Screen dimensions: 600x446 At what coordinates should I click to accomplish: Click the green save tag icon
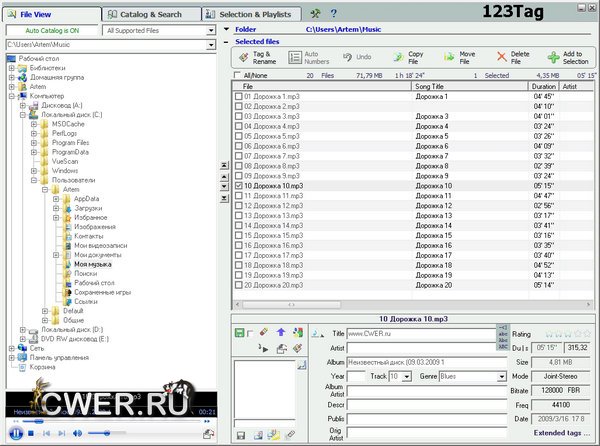point(241,331)
